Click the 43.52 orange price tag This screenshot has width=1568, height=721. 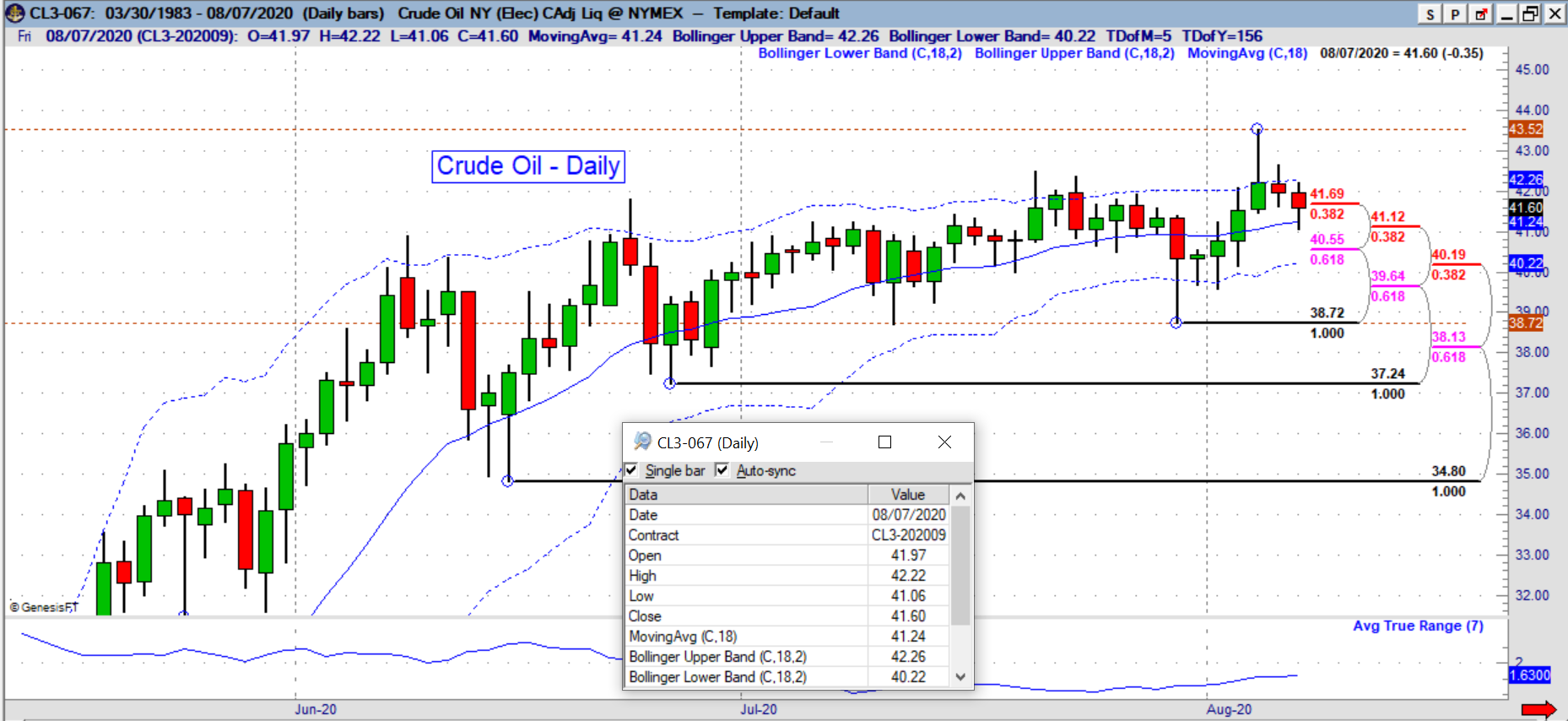(1526, 129)
